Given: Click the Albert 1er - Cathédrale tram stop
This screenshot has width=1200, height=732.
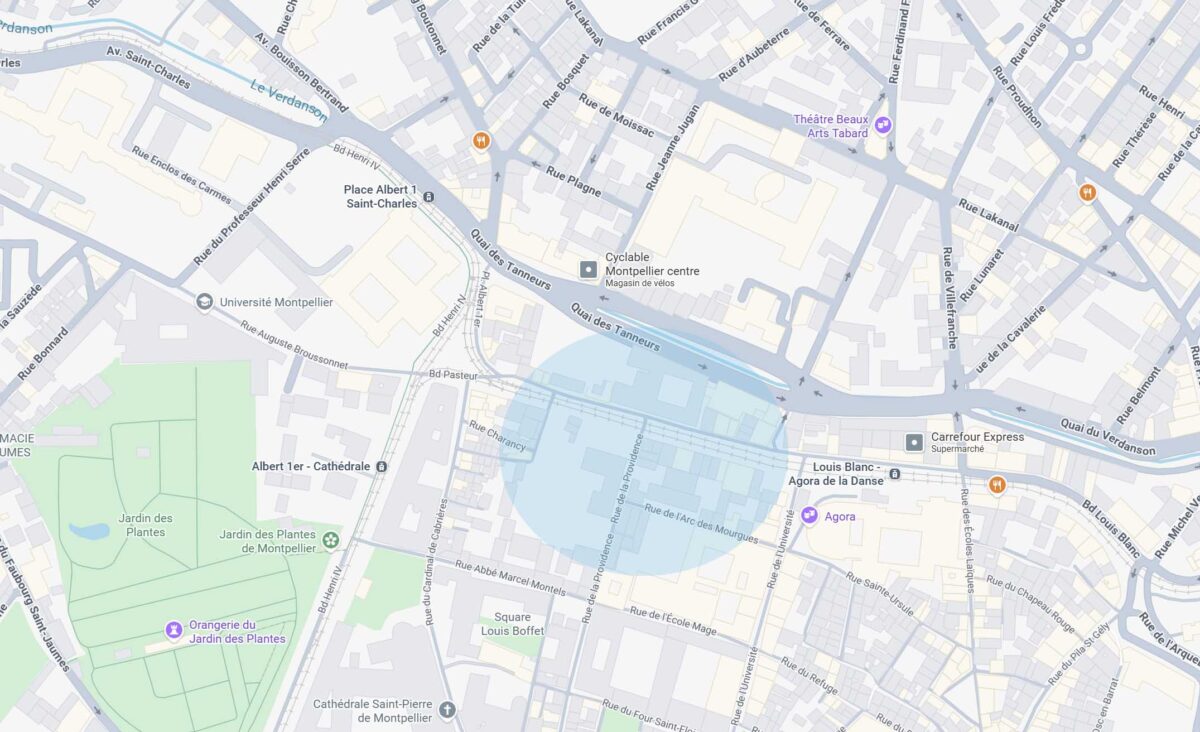Looking at the screenshot, I should (x=382, y=467).
